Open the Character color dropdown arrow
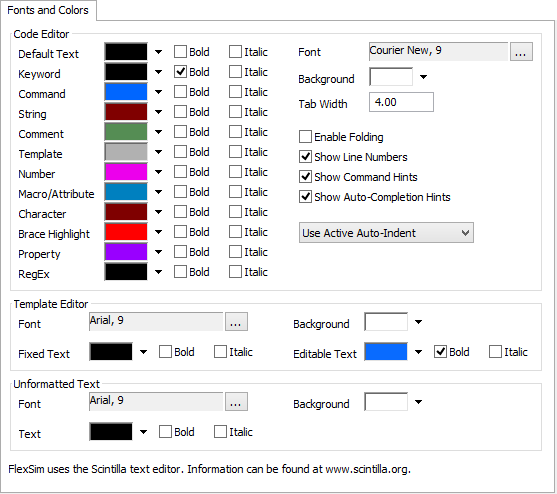The height and width of the screenshot is (494, 557). pyautogui.click(x=158, y=212)
